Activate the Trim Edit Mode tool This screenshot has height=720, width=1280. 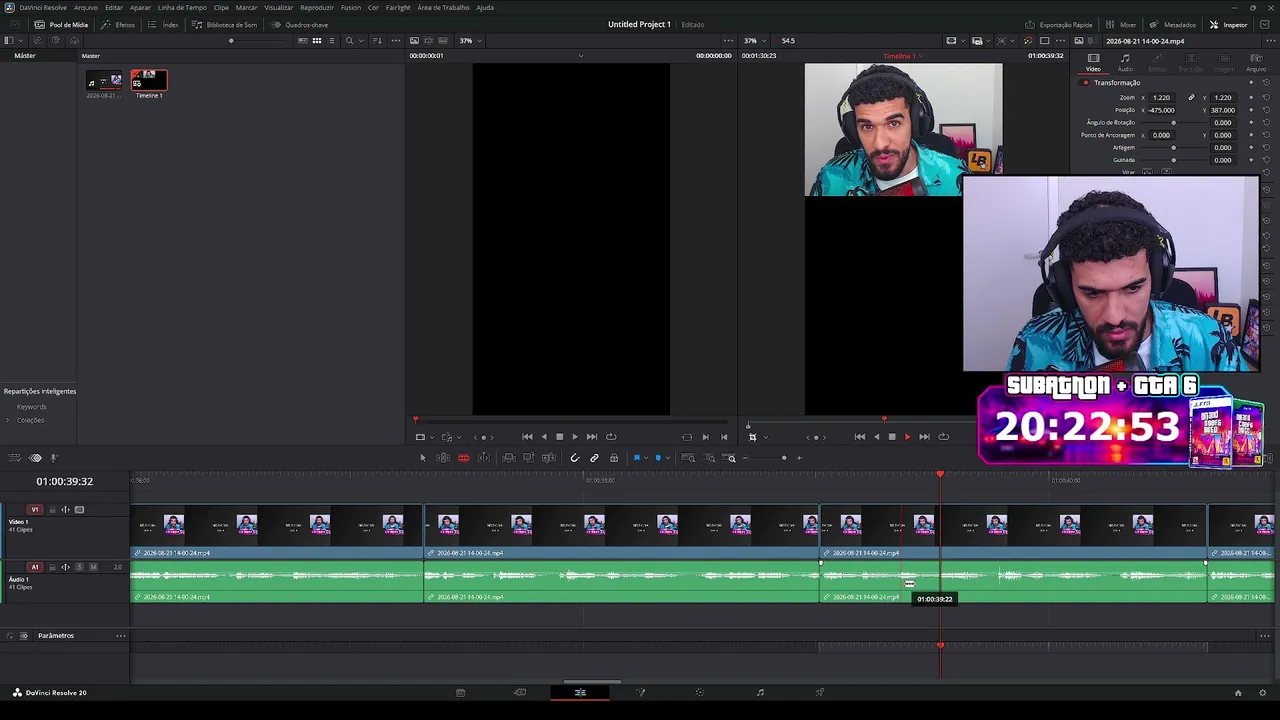[443, 458]
